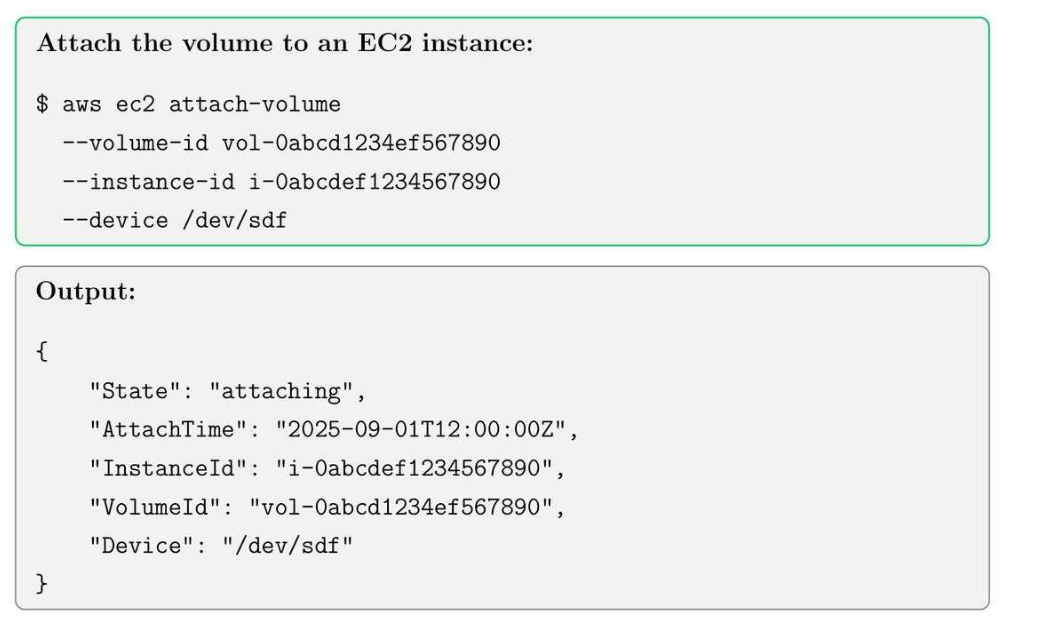Click the "Attach the volume to an EC2 instance:" heading
Screen dimensions: 1038x628
[284, 44]
